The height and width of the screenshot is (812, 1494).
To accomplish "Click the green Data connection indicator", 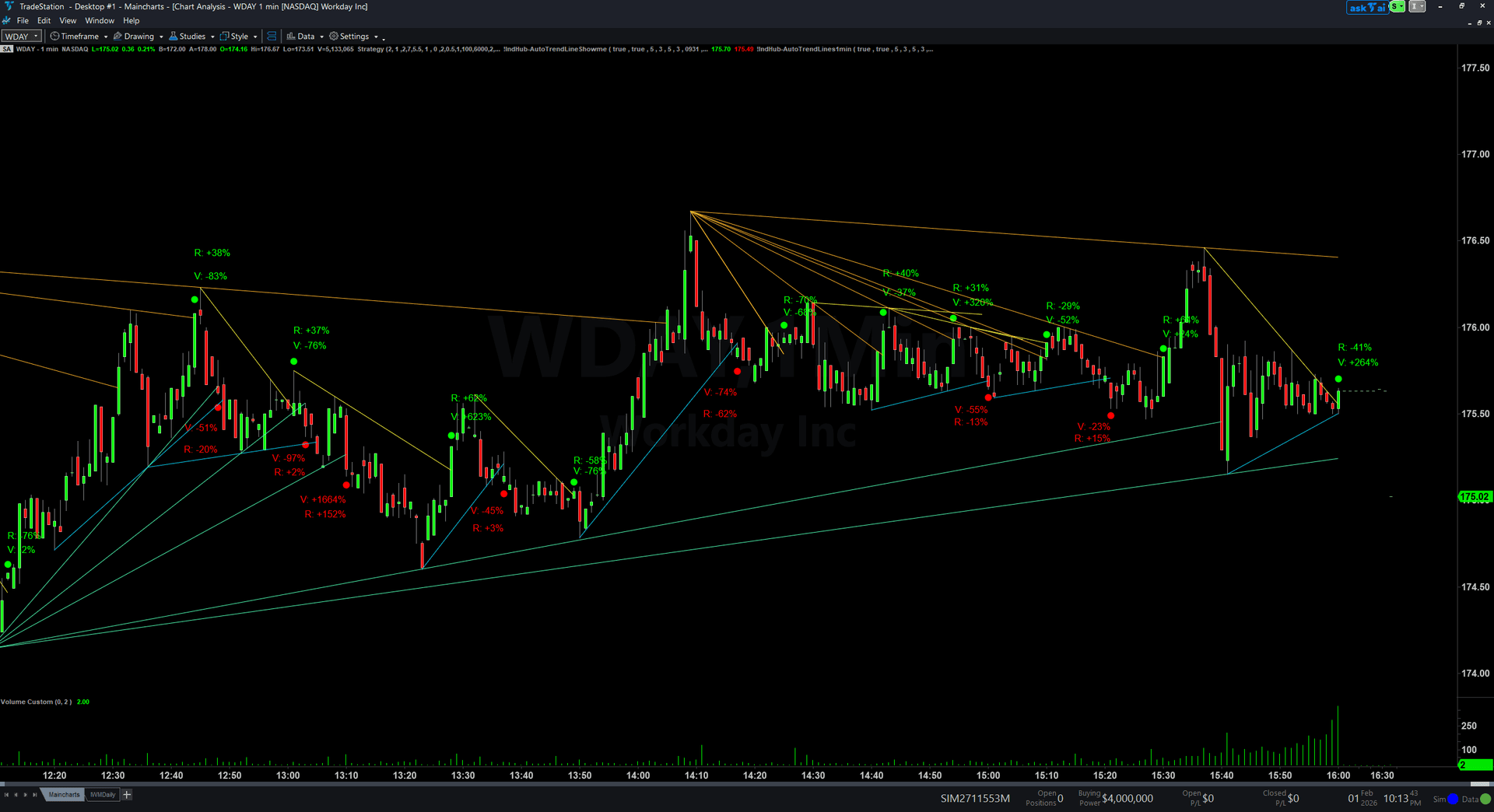I will pyautogui.click(x=1485, y=799).
